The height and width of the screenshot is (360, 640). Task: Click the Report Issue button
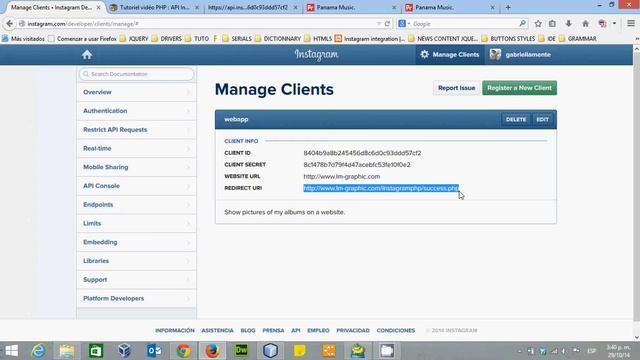tap(456, 88)
